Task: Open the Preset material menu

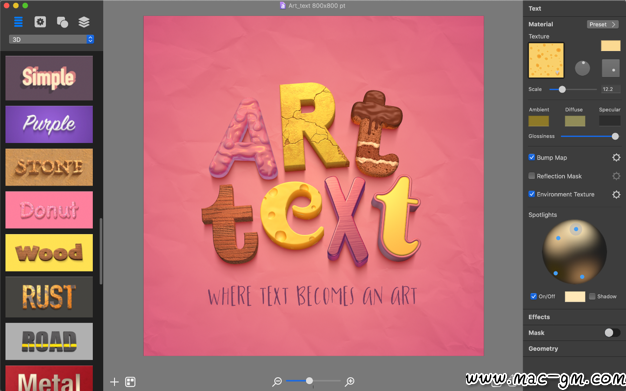Action: [x=602, y=24]
